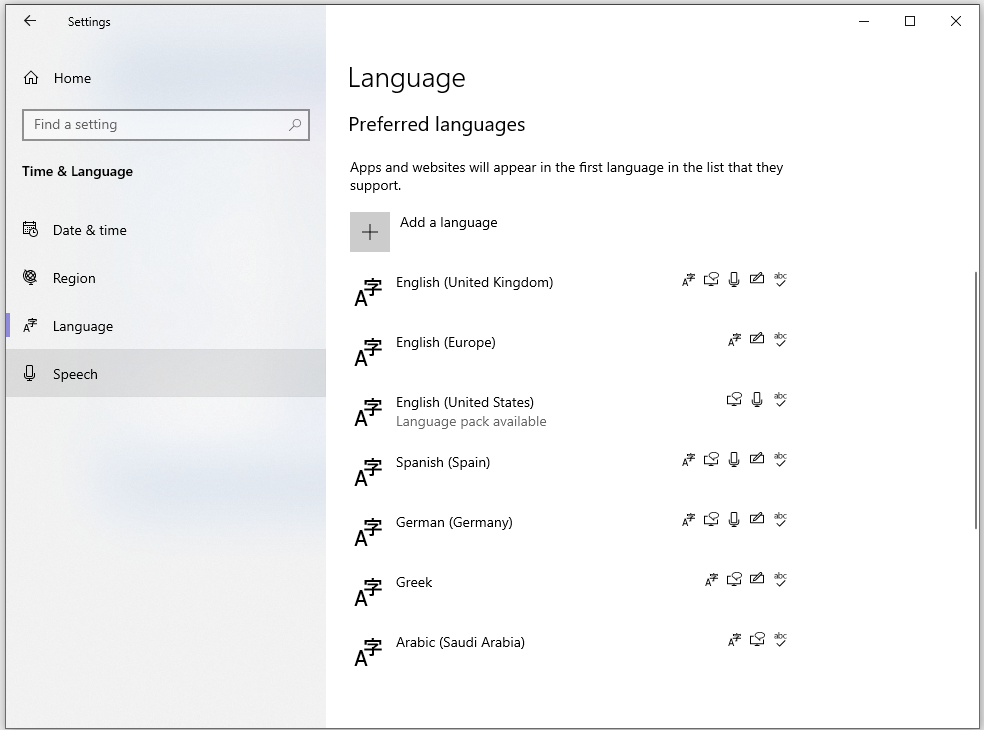Click display language icon for English (Europe)
The width and height of the screenshot is (984, 730).
click(x=734, y=340)
